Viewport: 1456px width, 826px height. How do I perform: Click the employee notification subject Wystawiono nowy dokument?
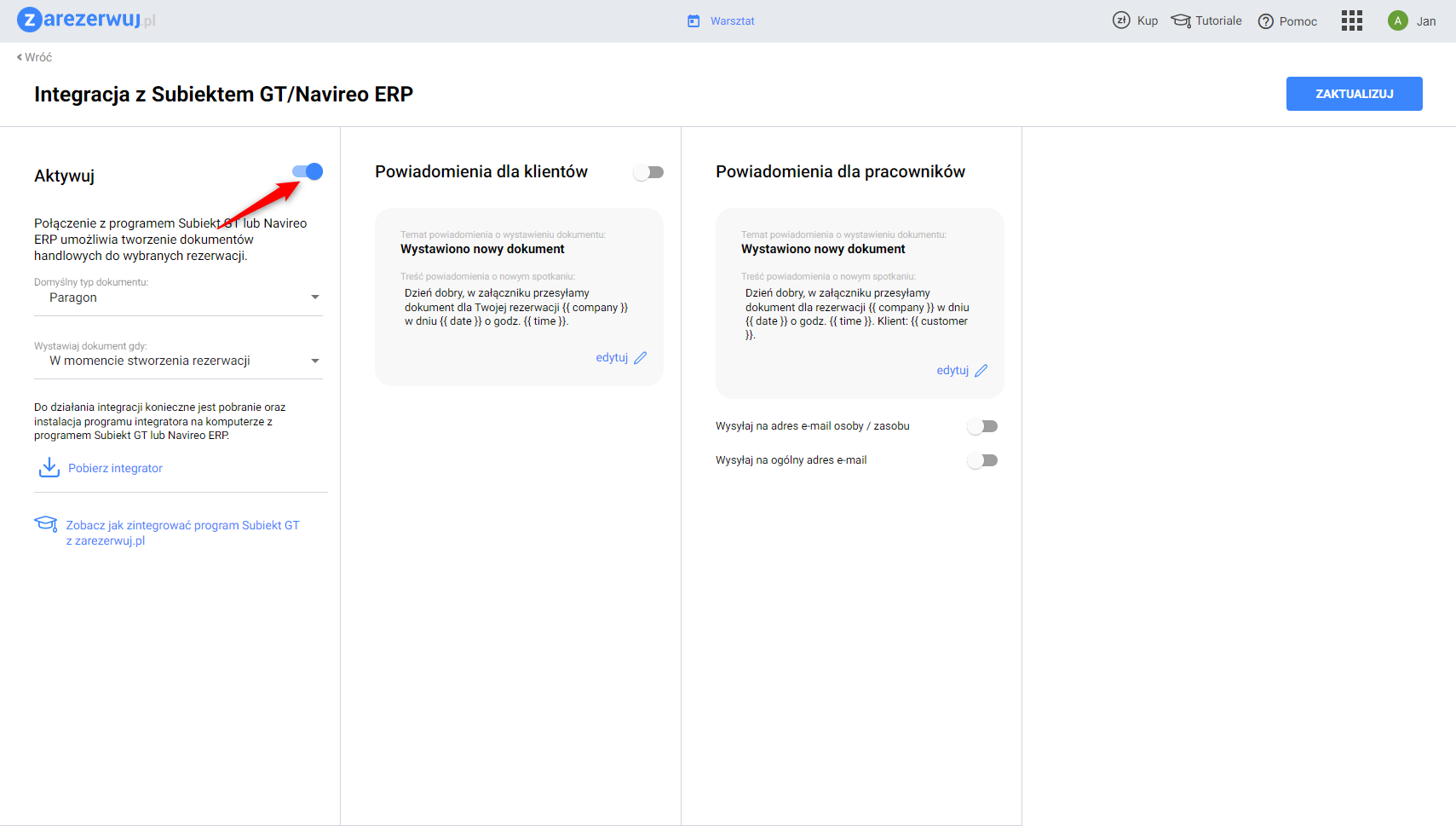point(823,249)
